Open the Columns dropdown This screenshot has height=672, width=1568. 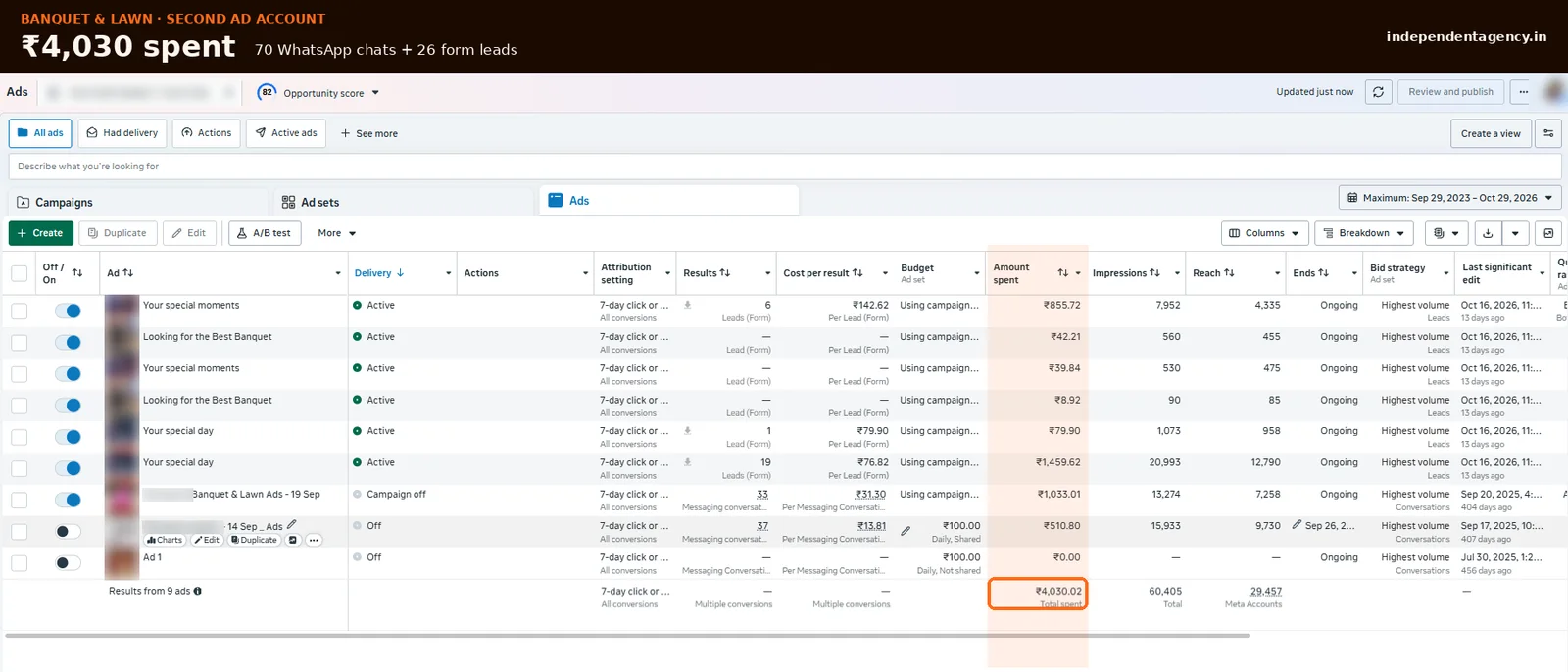[1265, 233]
